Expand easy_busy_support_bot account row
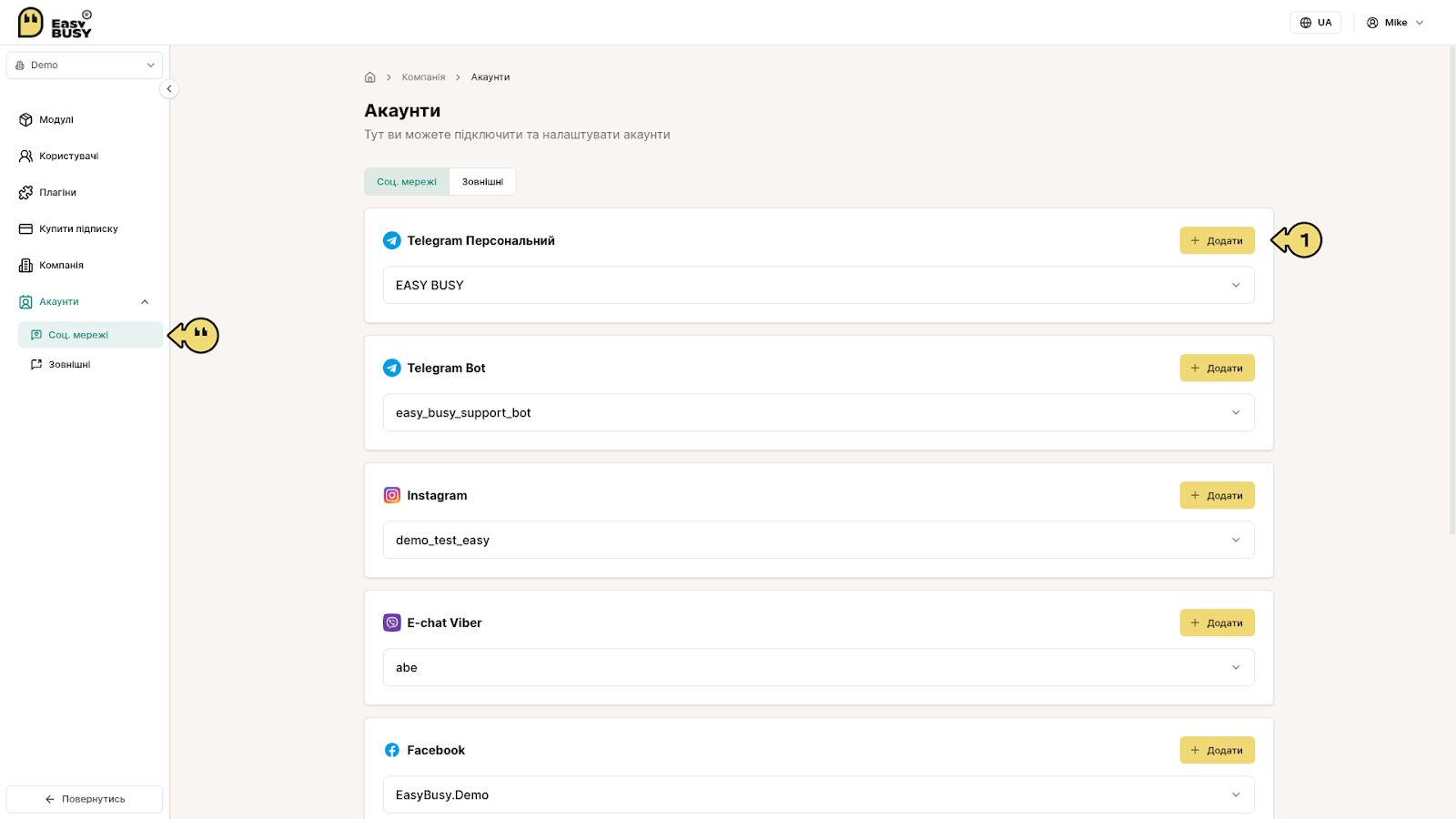This screenshot has width=1456, height=819. [818, 412]
